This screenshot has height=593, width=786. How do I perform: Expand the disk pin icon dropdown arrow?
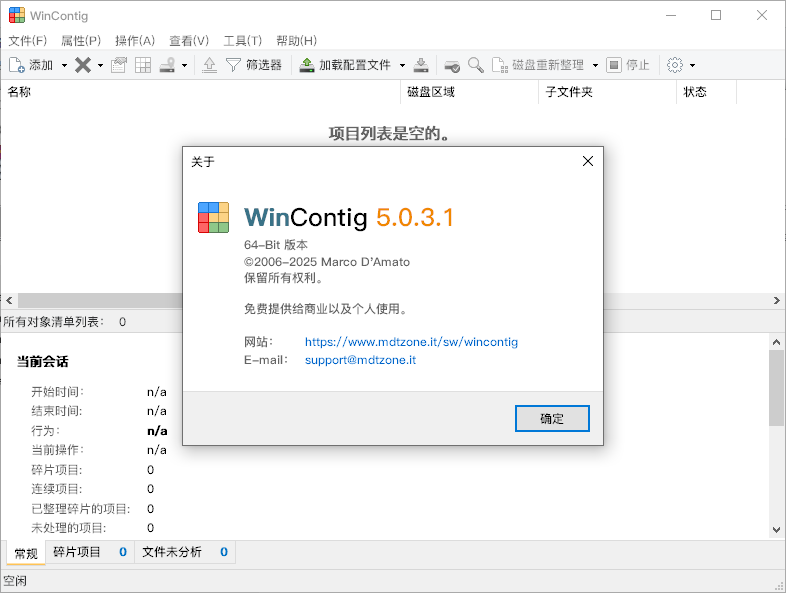[184, 65]
